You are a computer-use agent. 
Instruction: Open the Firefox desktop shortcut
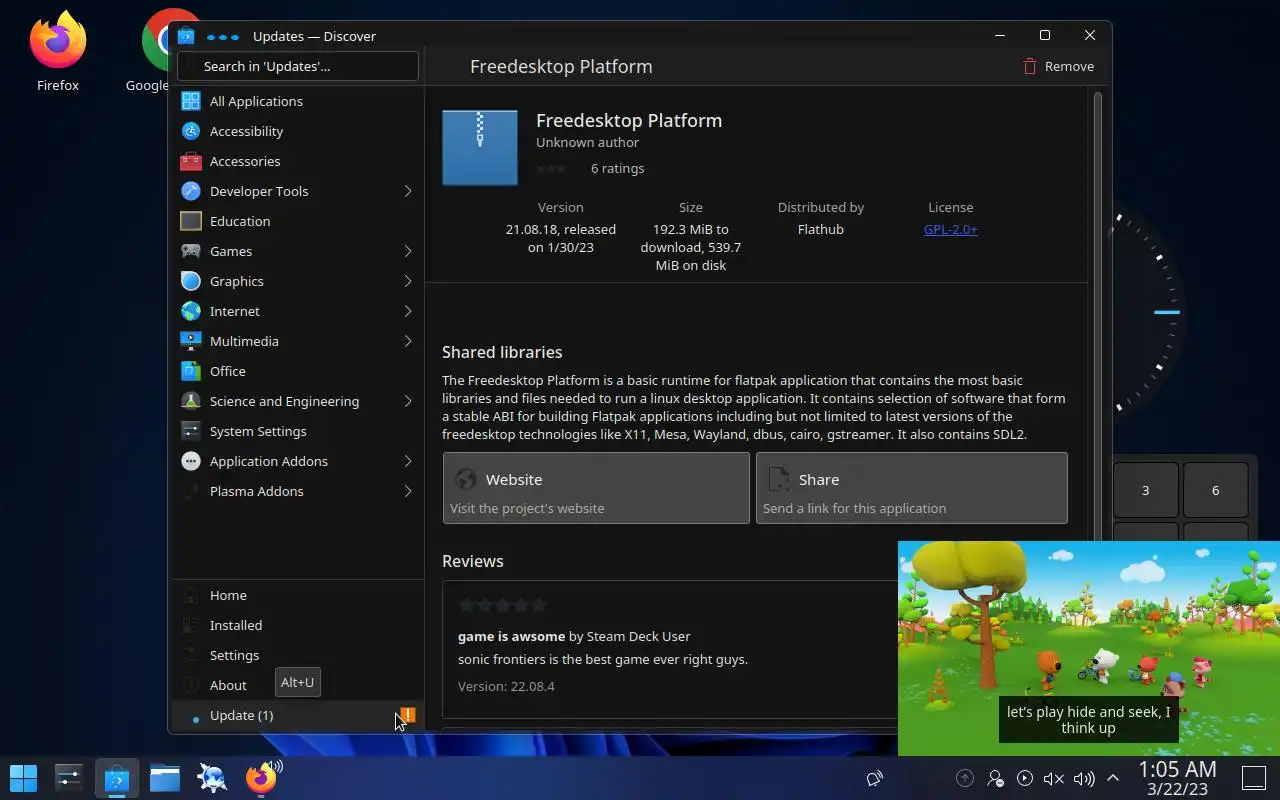[58, 52]
